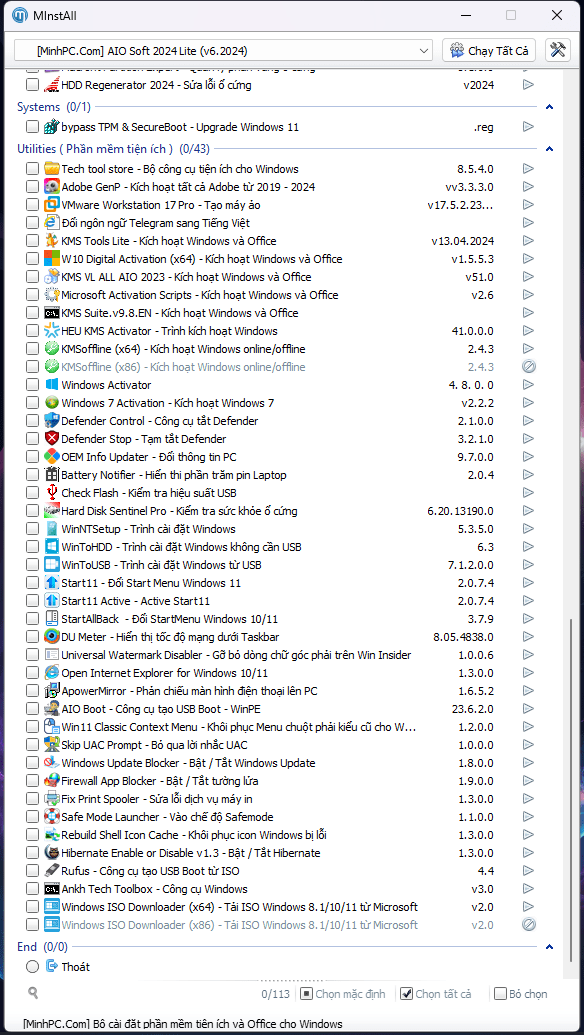Enable the Windows 7 Activation checkbox

32,403
